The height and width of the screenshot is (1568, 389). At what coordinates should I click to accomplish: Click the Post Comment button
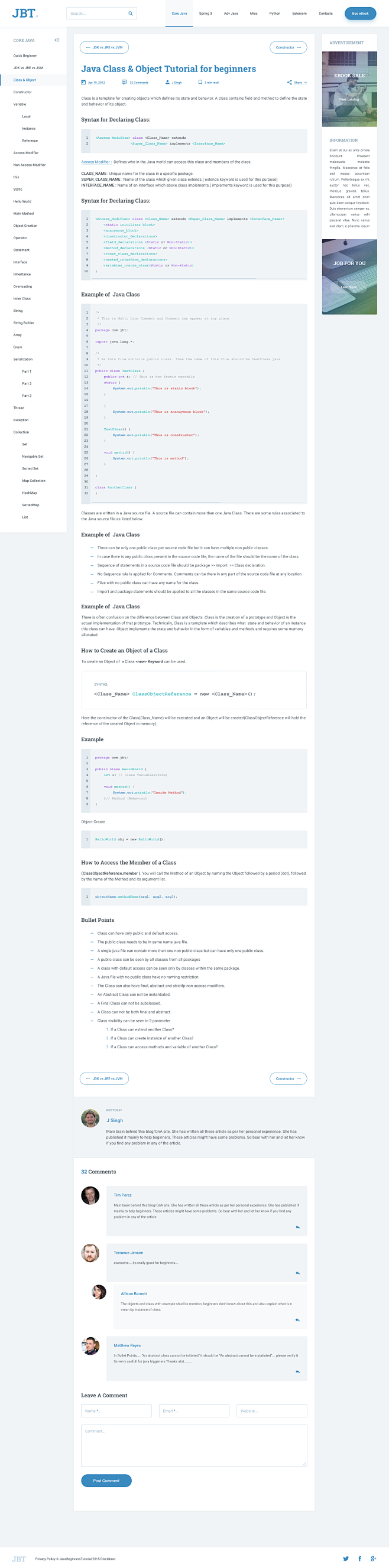click(x=106, y=1481)
